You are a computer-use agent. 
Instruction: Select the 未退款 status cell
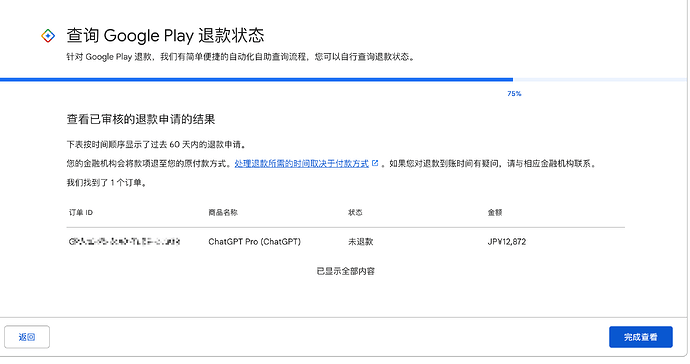(360, 242)
